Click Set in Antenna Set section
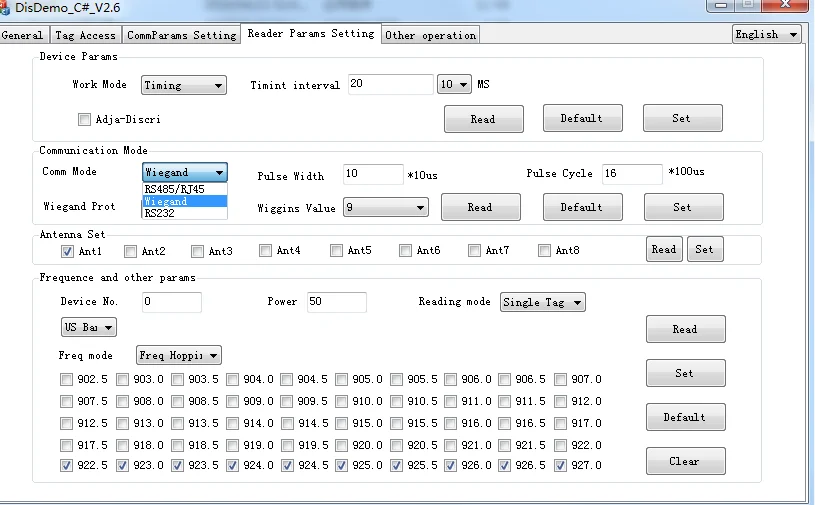815x505 pixels. pyautogui.click(x=705, y=249)
